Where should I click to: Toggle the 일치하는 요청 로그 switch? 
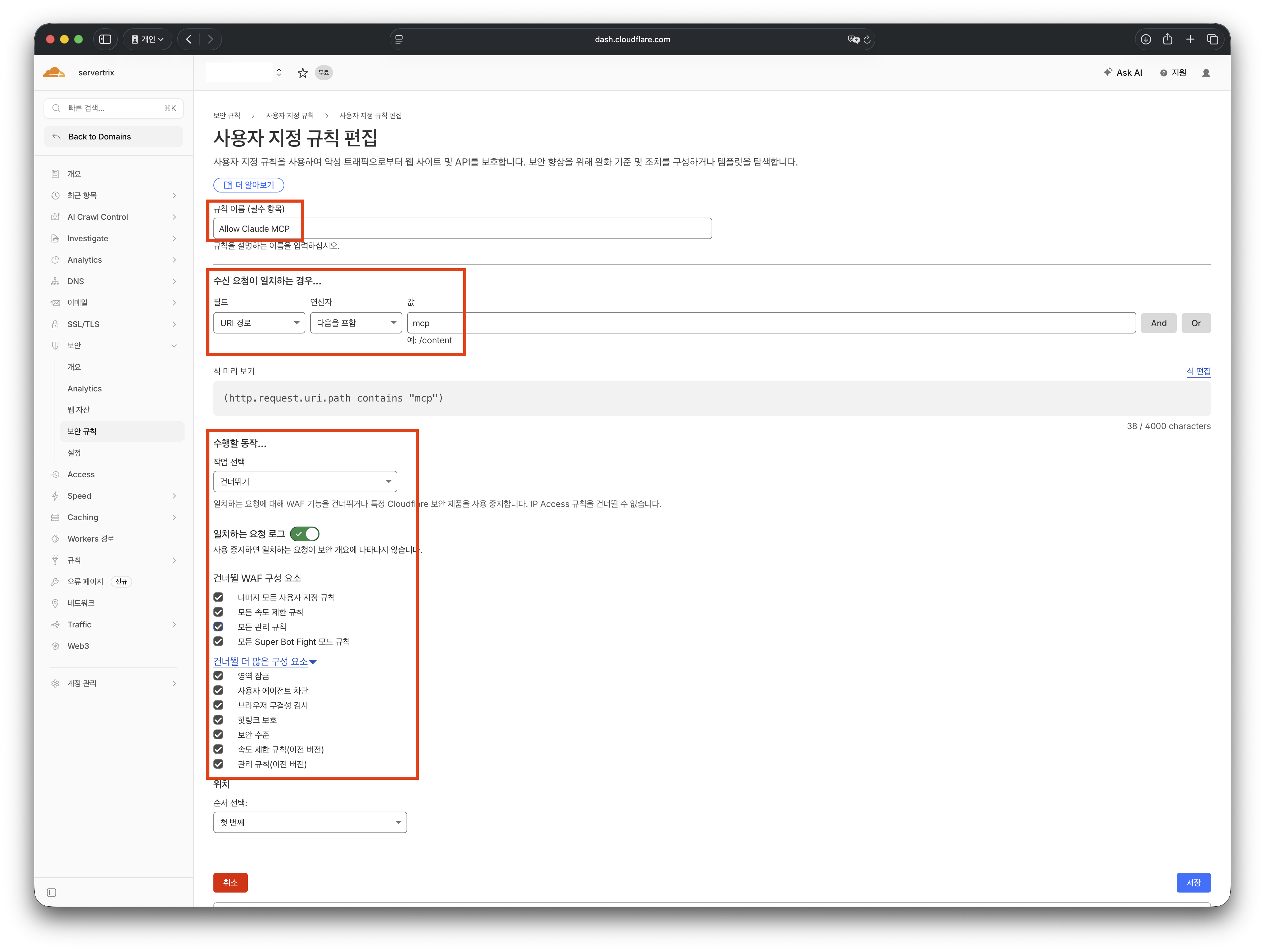tap(304, 533)
